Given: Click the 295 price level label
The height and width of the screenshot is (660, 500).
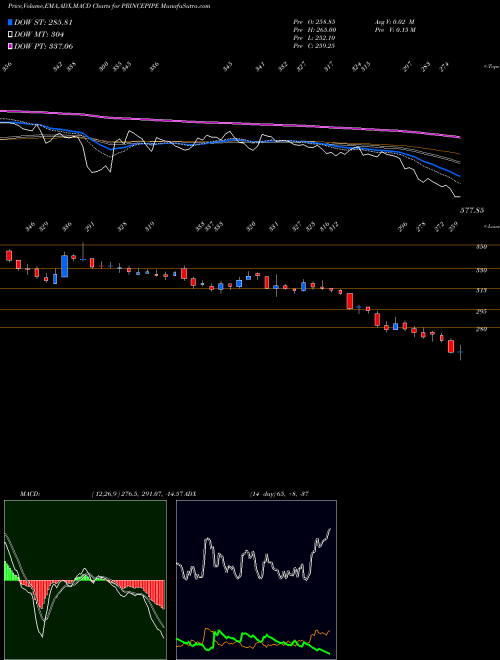Looking at the screenshot, I should [481, 311].
